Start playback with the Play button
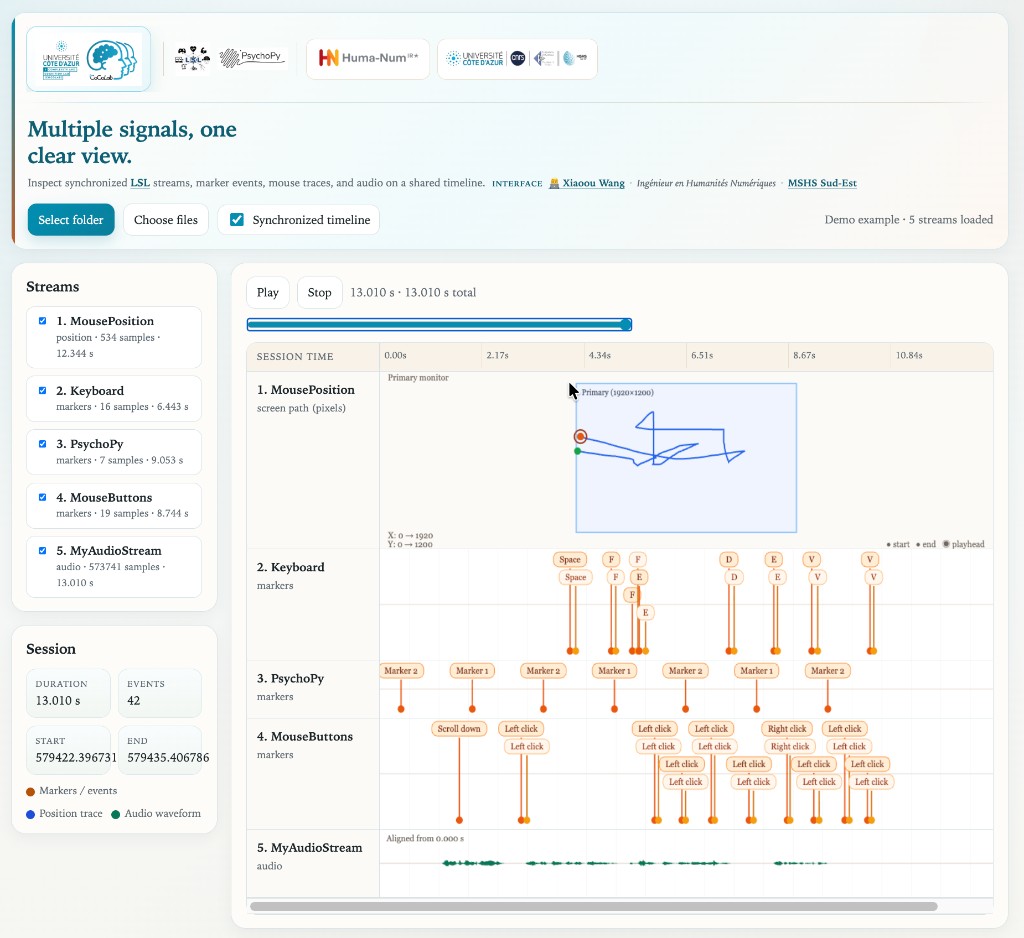1024x938 pixels. (268, 292)
